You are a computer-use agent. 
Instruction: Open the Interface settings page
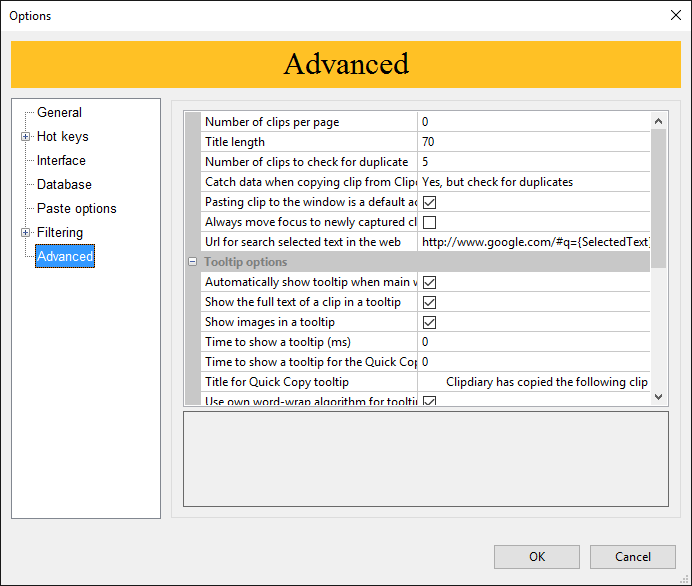(x=61, y=161)
